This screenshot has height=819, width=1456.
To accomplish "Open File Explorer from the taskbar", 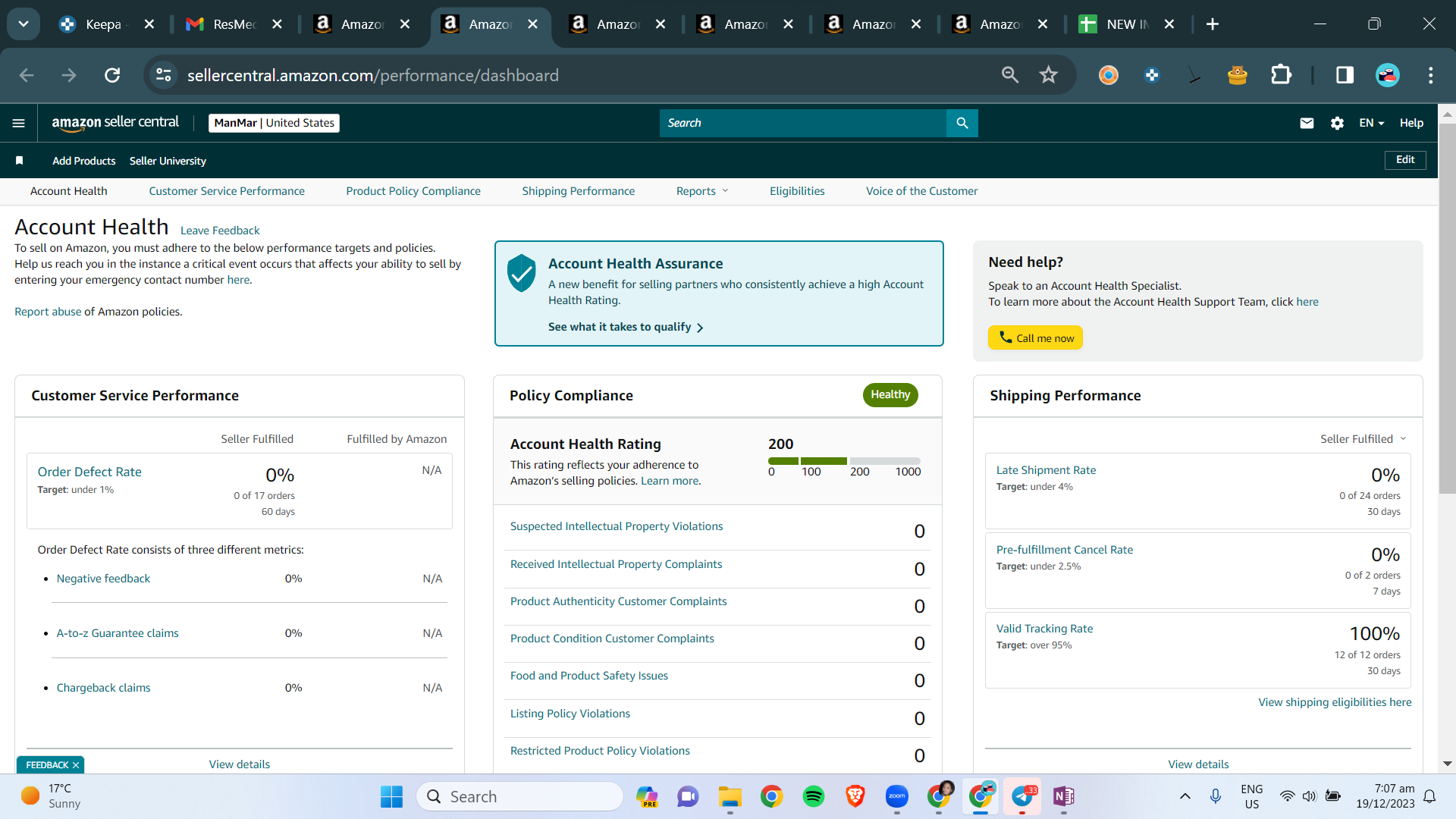I will 730,796.
